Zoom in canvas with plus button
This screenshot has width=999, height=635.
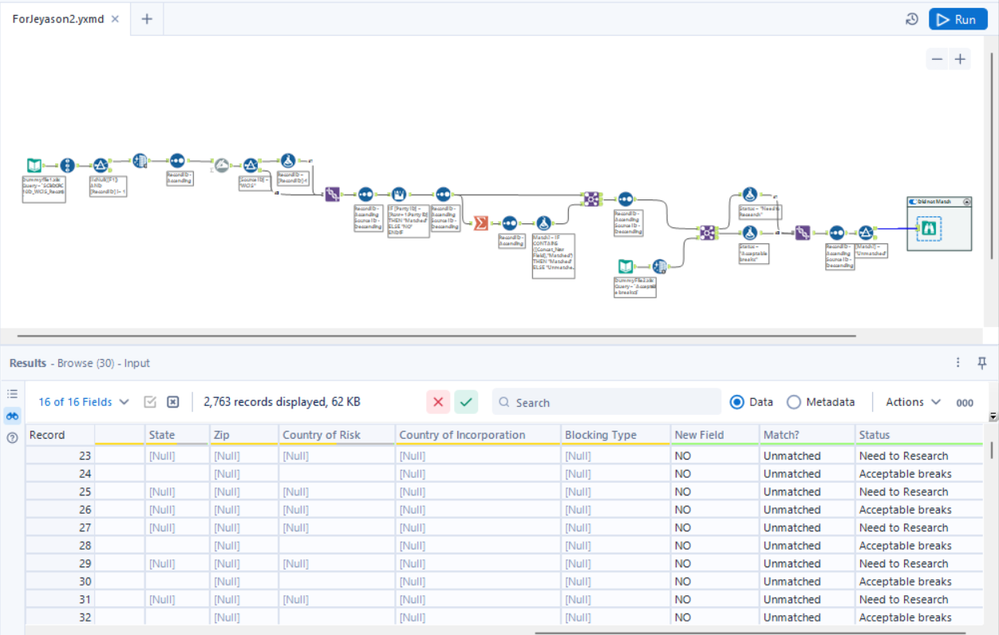tap(960, 59)
